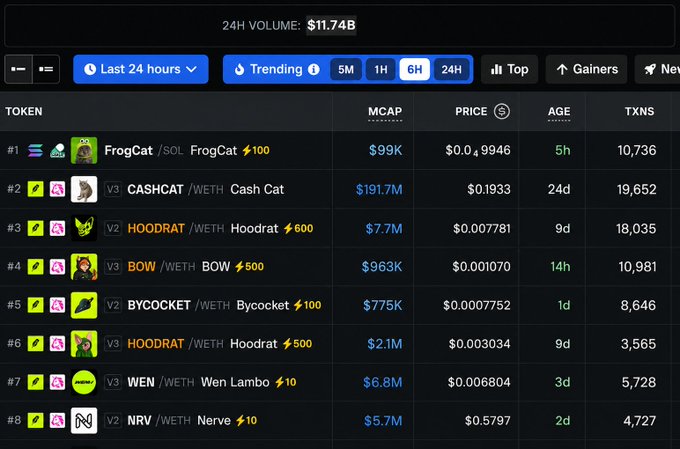
Task: Click the $99K market cap value
Action: (386, 151)
